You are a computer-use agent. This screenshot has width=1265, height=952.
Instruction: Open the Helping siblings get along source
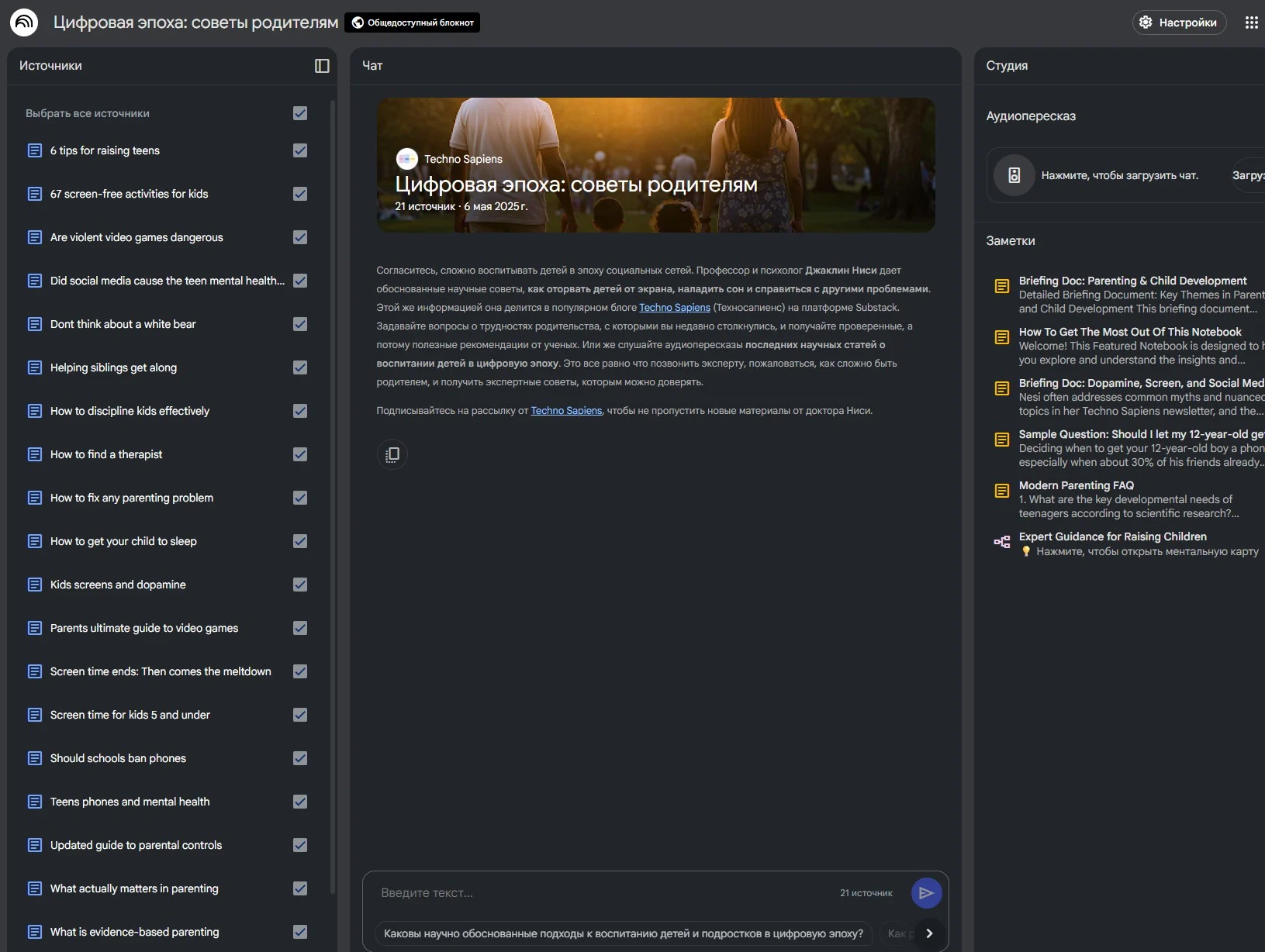[113, 367]
